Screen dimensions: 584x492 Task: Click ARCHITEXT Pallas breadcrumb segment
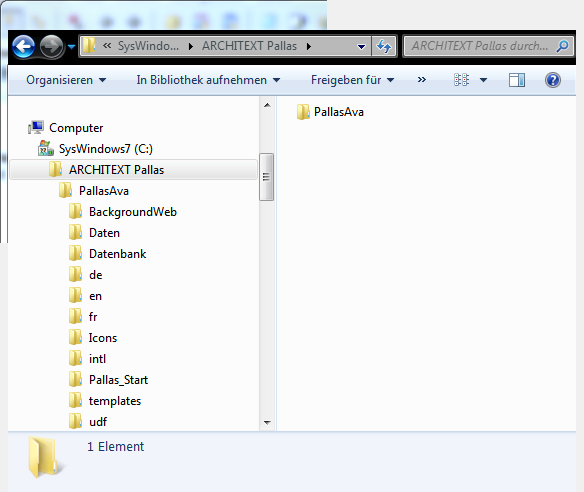249,46
